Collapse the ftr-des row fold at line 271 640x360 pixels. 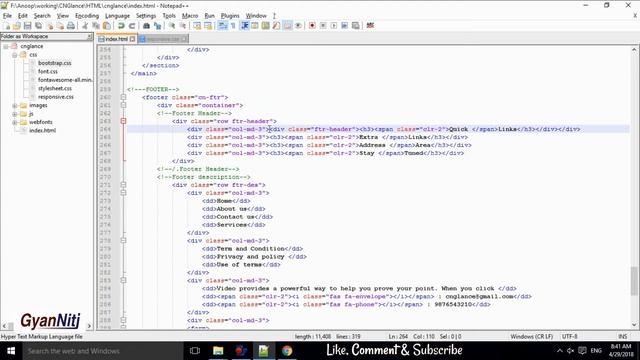123,185
